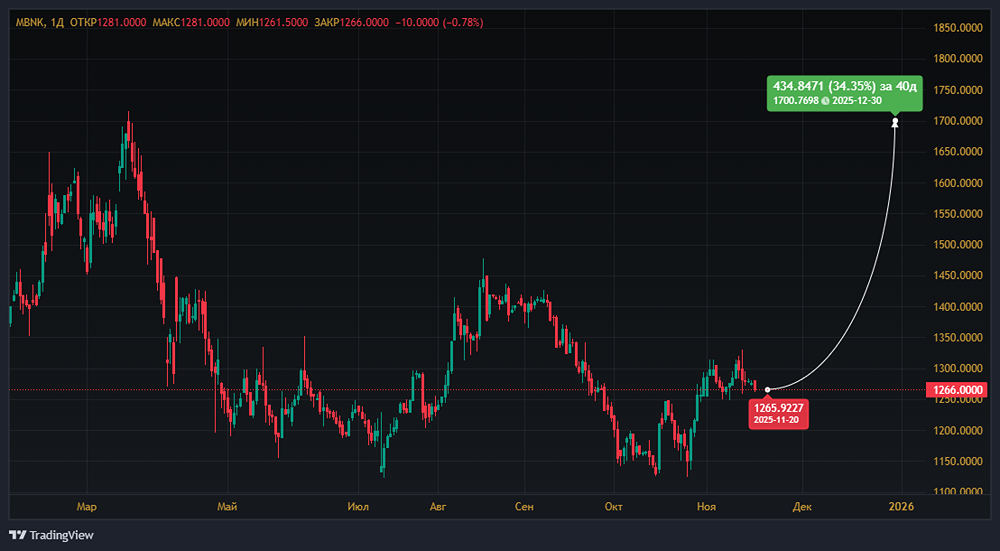Click the Июл month label on time axis
1000x551 pixels.
tap(359, 507)
